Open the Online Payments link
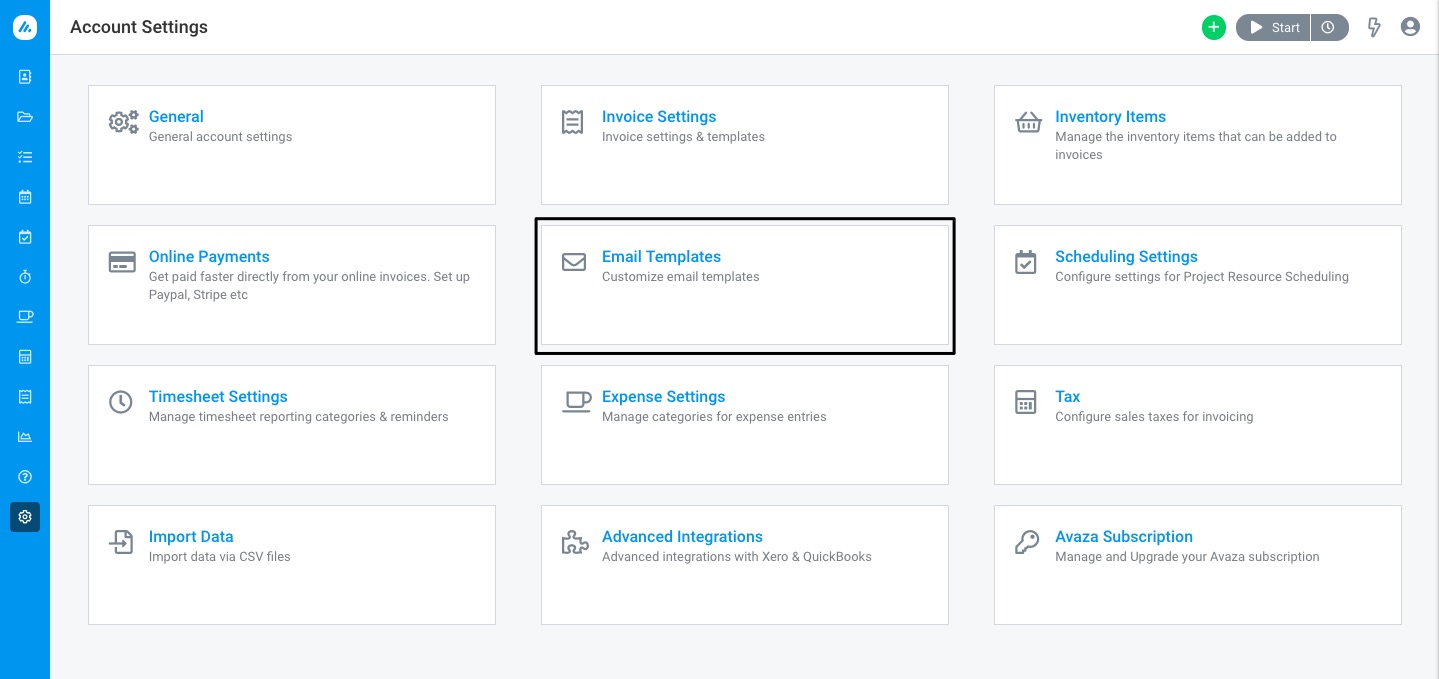The height and width of the screenshot is (679, 1439). tap(209, 257)
